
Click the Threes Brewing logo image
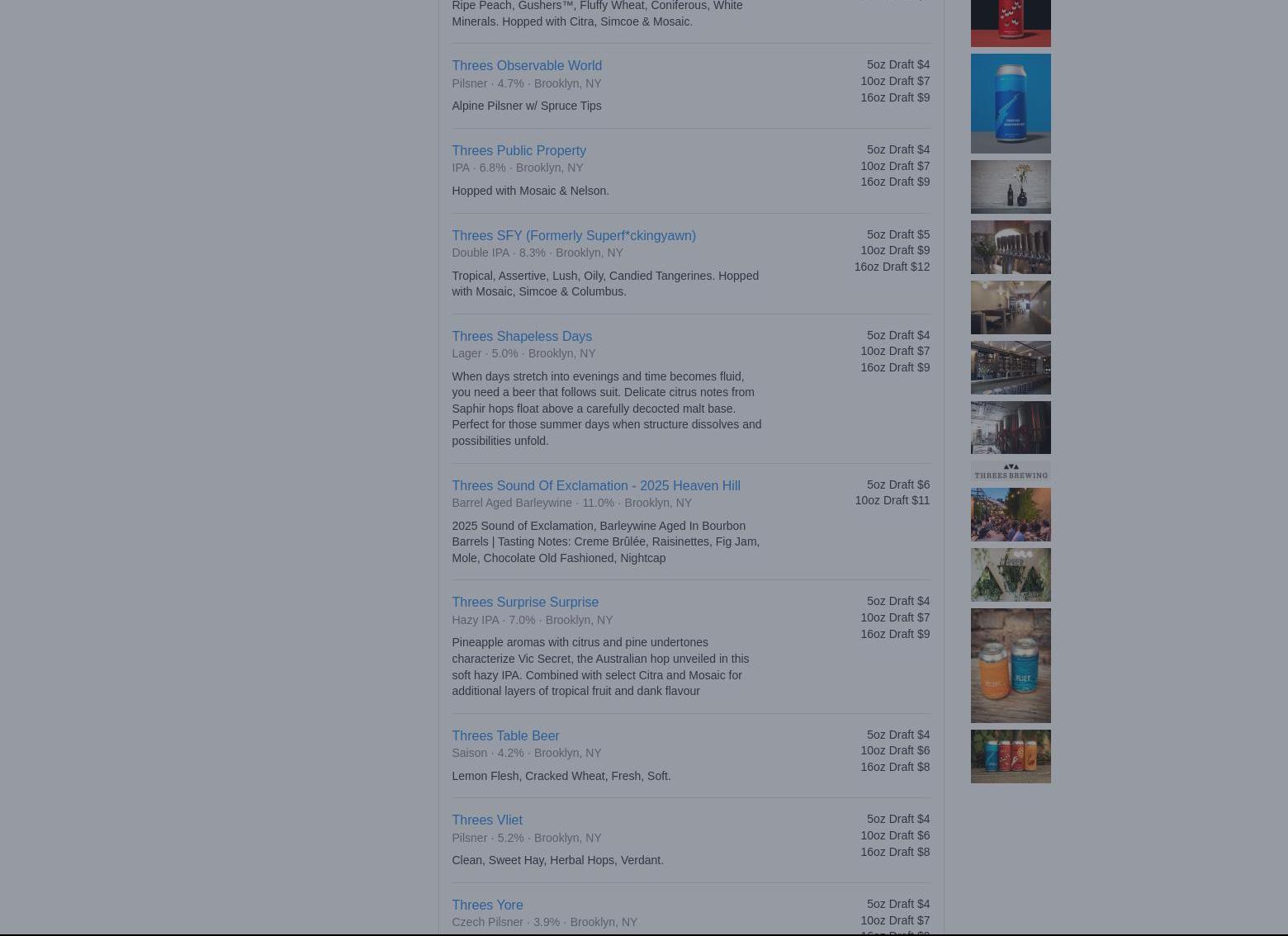click(1010, 471)
